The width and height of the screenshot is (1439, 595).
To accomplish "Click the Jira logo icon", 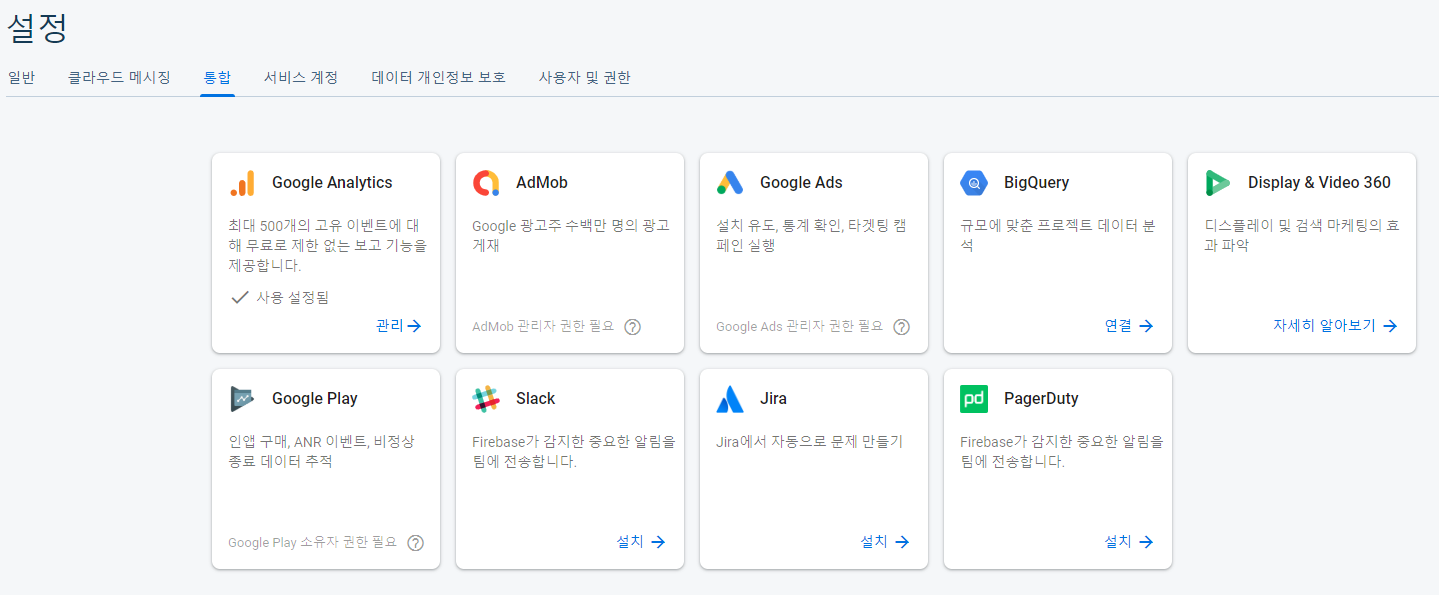I will [730, 399].
